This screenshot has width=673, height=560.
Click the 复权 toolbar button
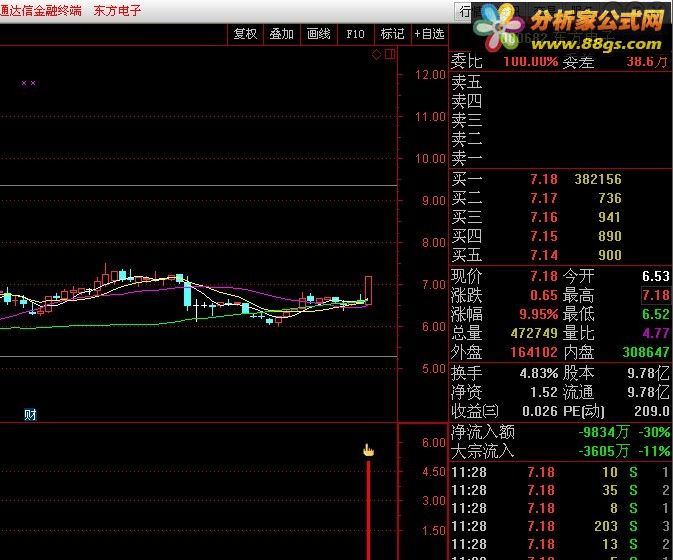[245, 34]
